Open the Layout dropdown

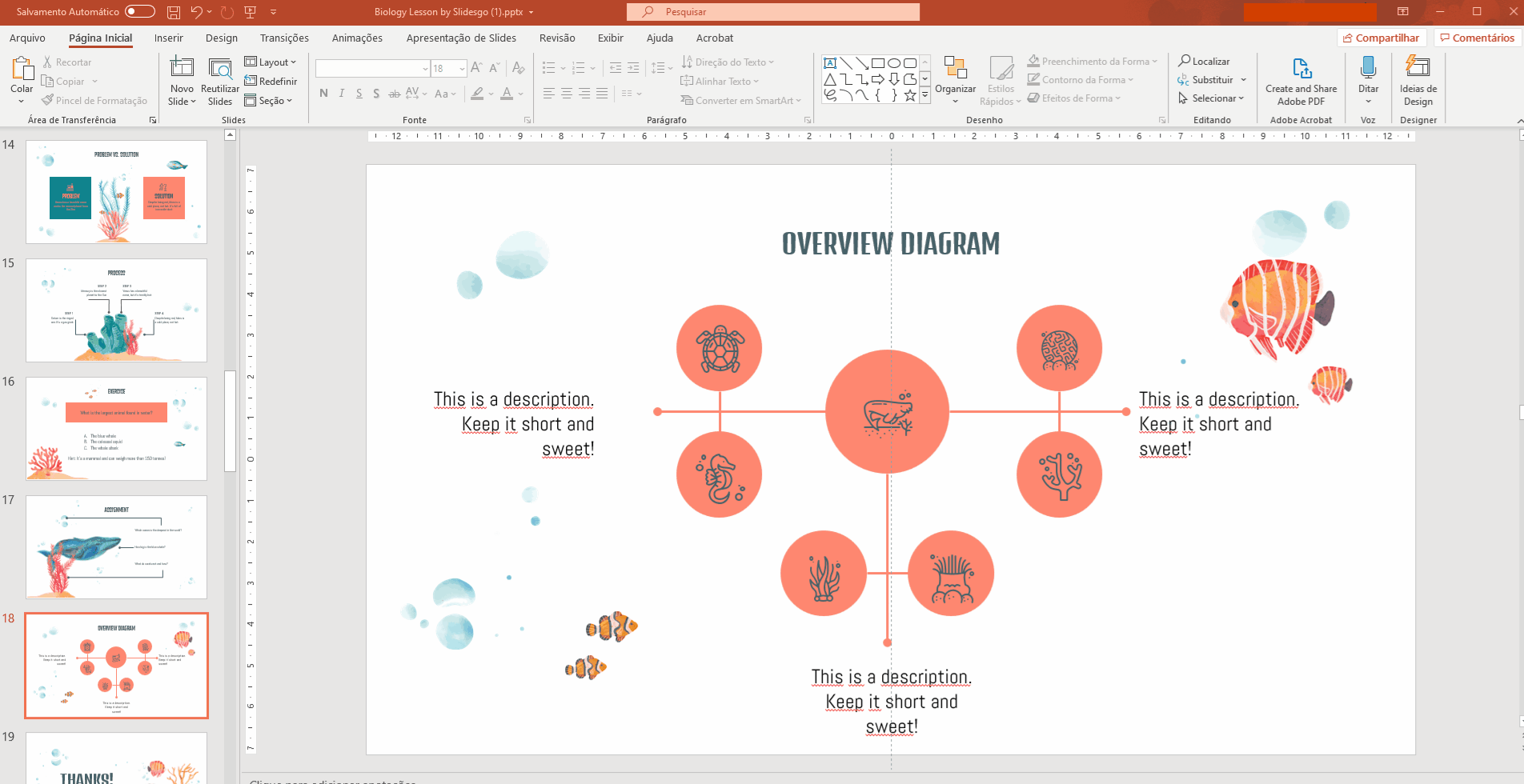coord(272,62)
